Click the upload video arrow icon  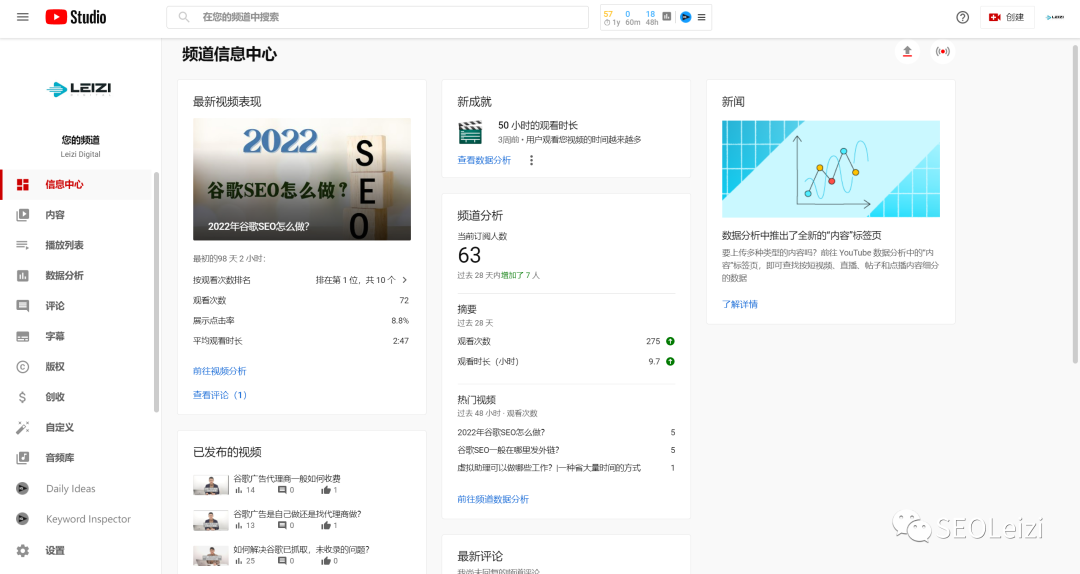tap(907, 52)
